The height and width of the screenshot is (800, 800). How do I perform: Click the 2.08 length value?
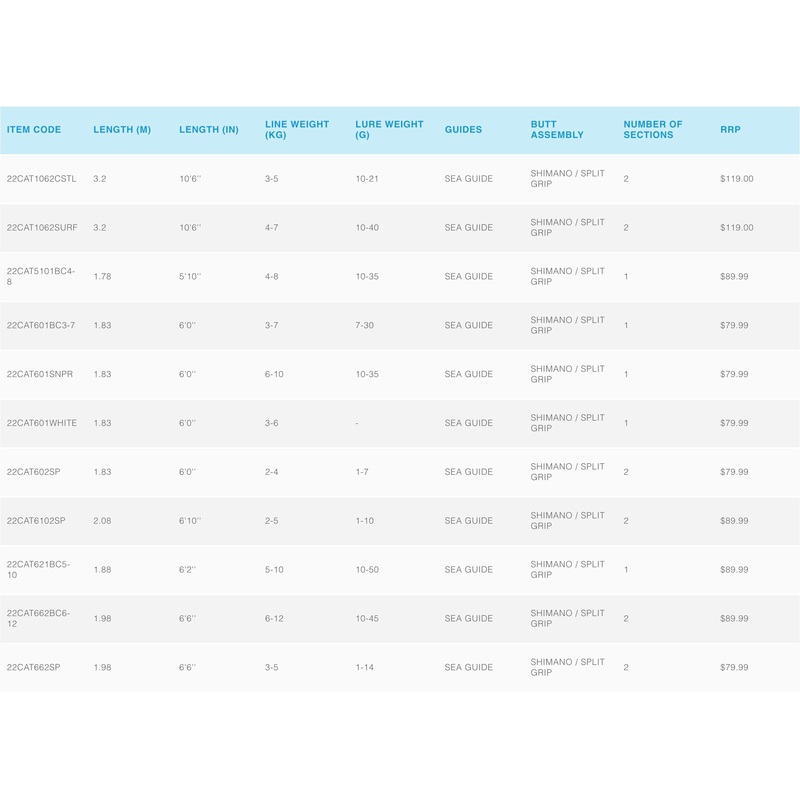point(102,521)
